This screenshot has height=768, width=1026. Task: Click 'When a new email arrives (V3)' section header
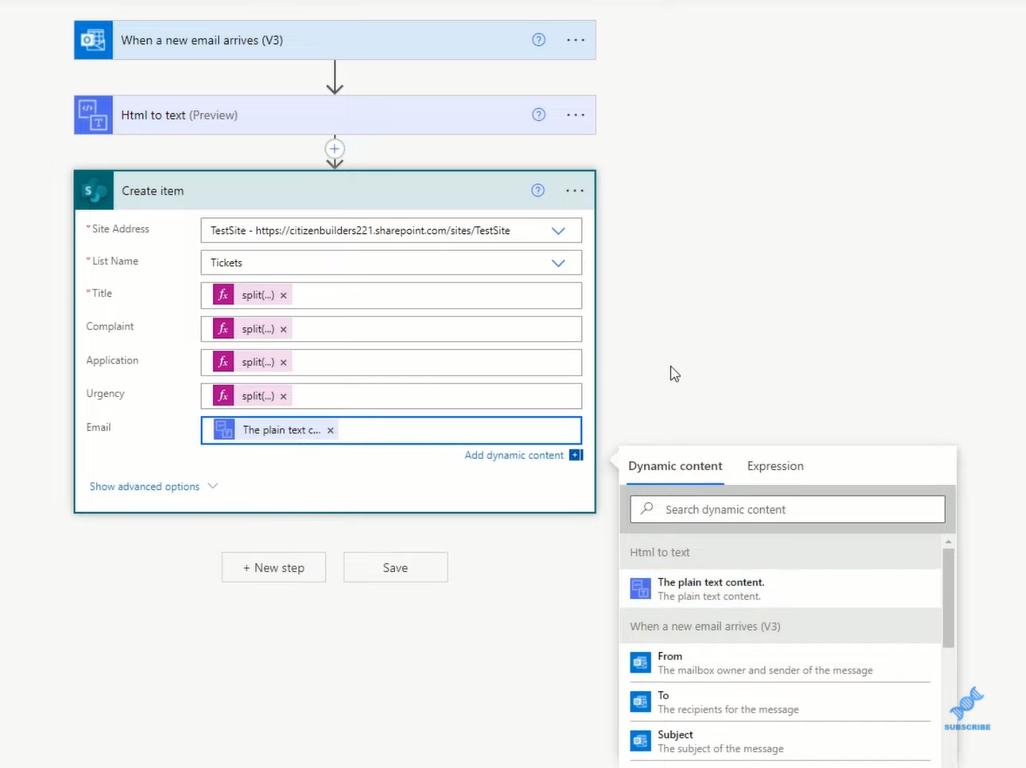(781, 626)
